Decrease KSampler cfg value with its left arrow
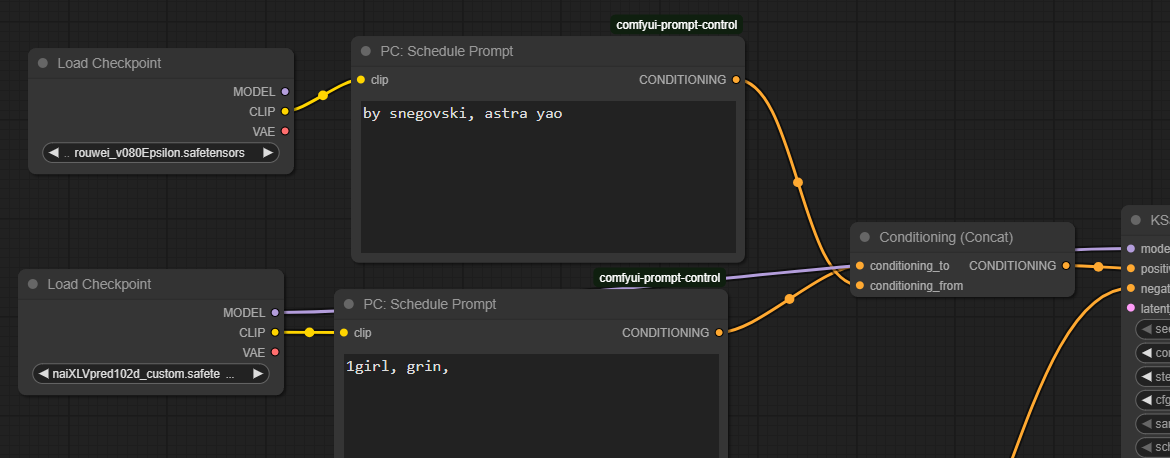 (1146, 401)
